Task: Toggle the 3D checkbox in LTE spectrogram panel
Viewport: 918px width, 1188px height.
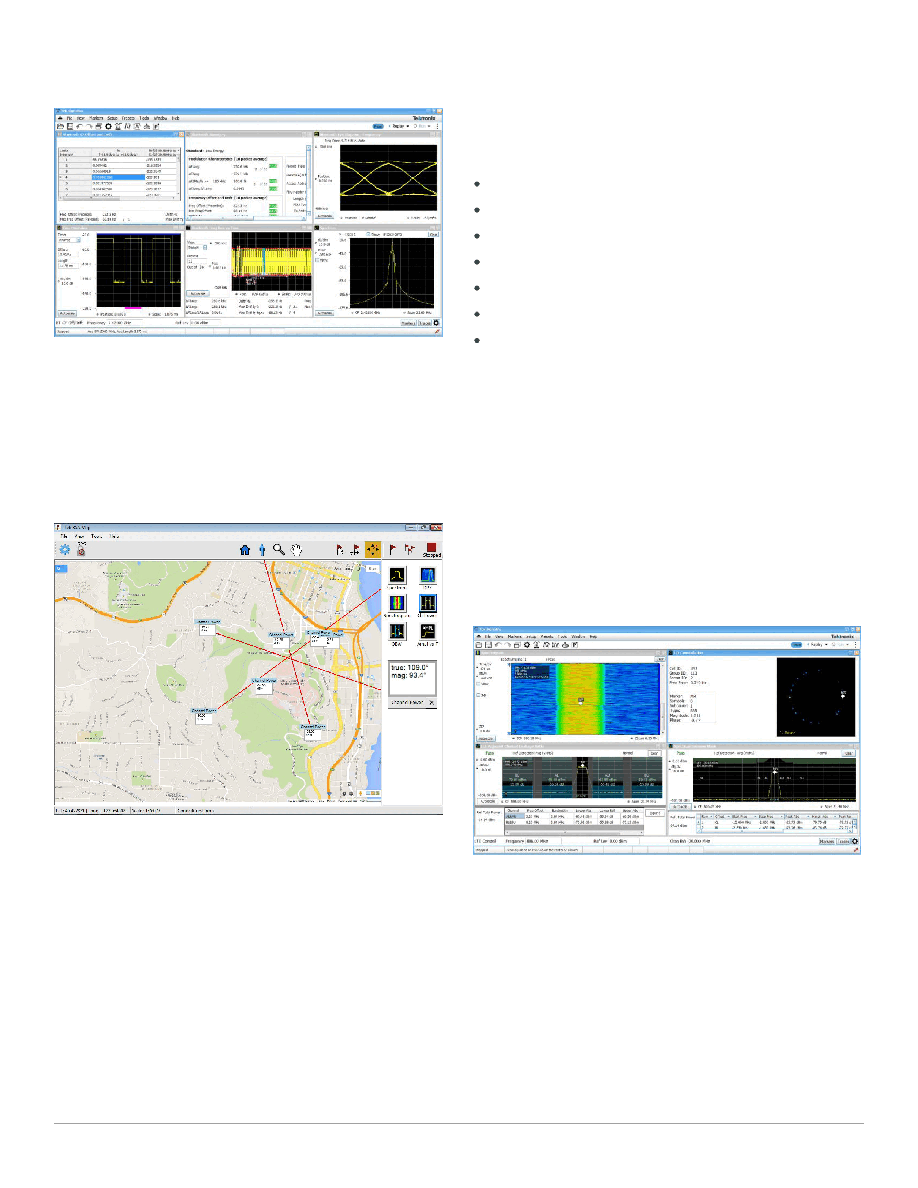Action: 479,695
